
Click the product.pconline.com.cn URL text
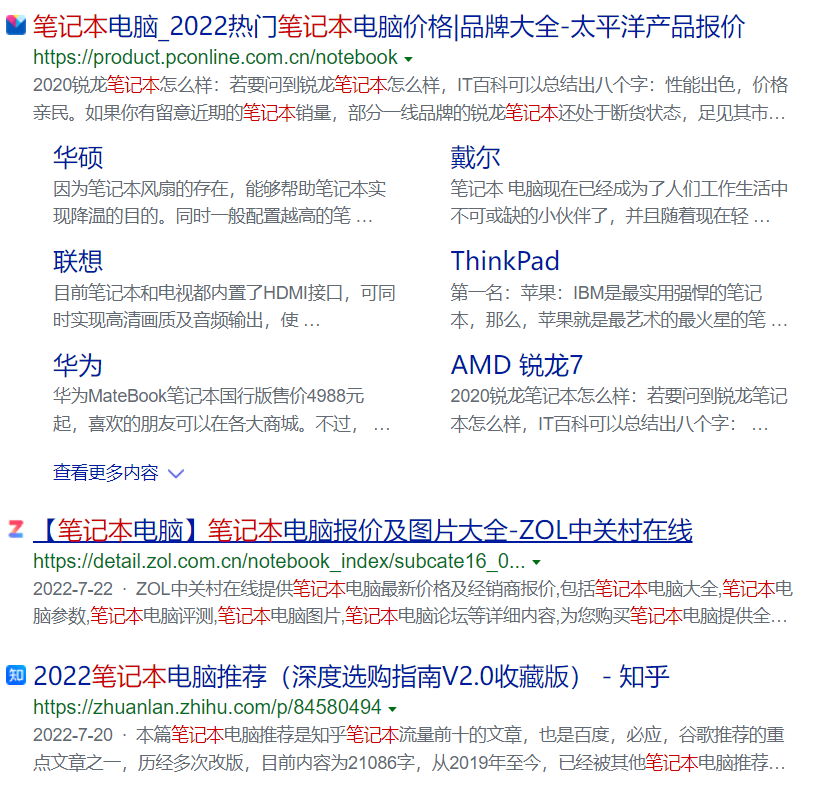coord(215,58)
